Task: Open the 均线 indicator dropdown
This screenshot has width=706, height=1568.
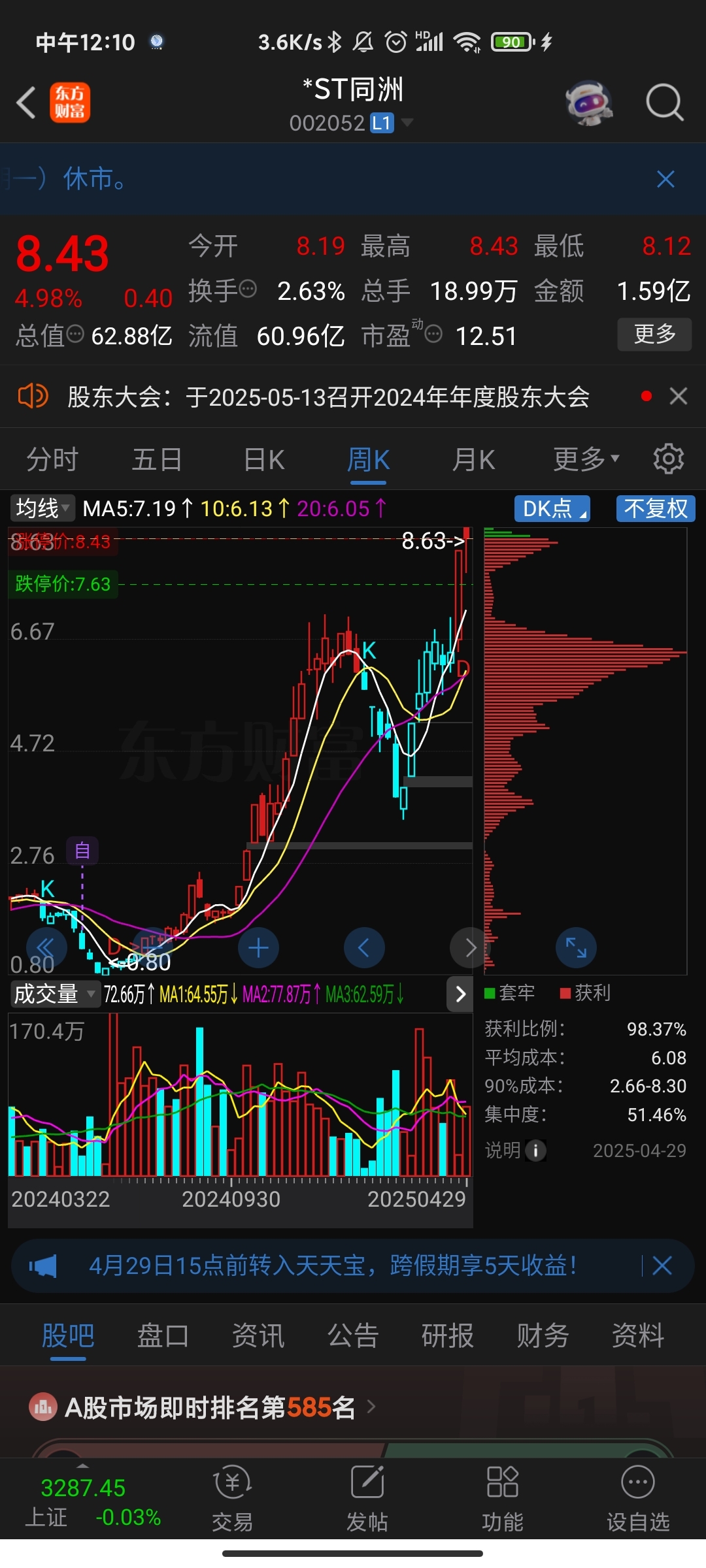Action: (x=42, y=508)
